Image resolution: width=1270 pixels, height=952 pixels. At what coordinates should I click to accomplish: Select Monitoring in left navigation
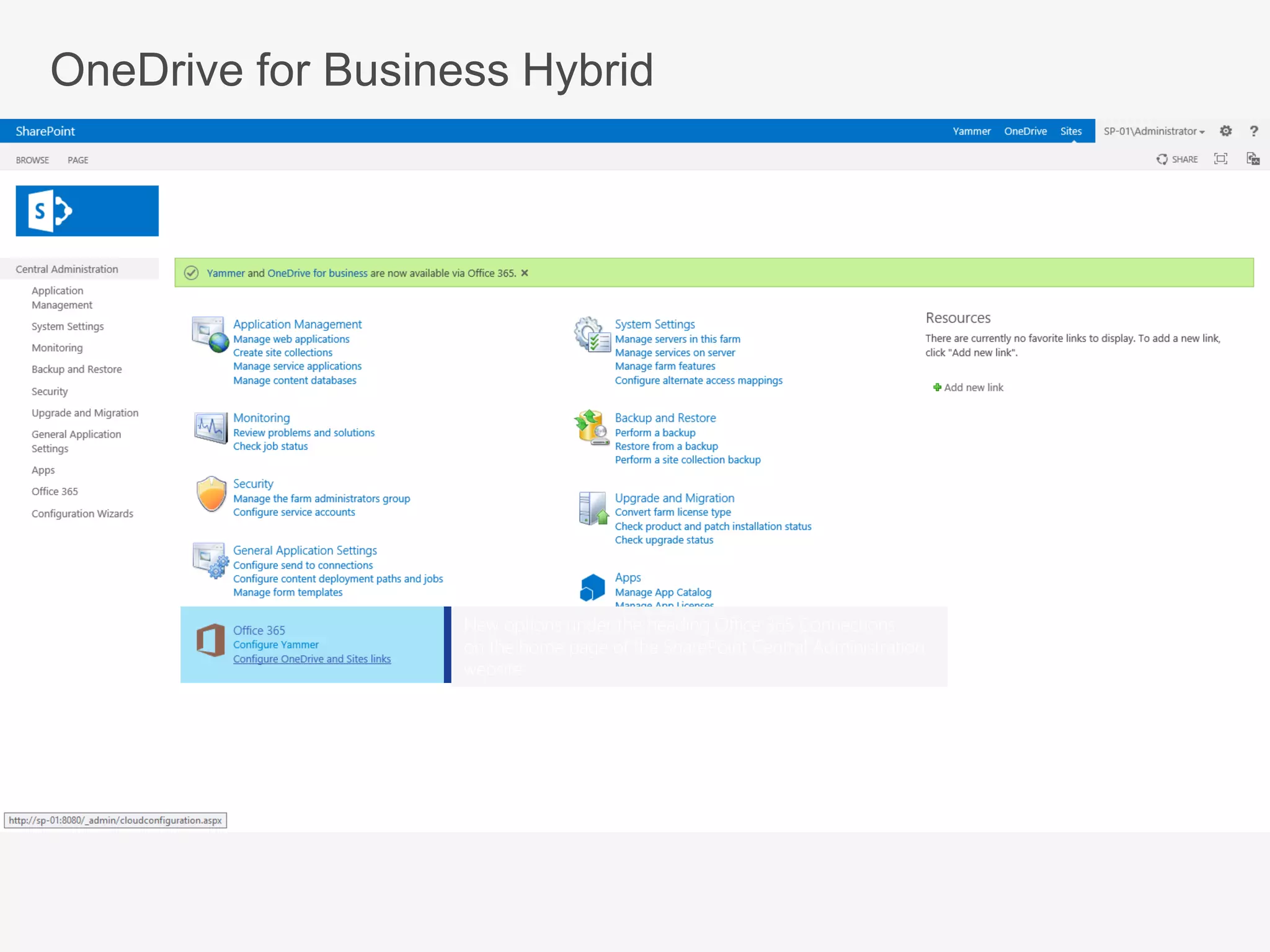click(57, 348)
